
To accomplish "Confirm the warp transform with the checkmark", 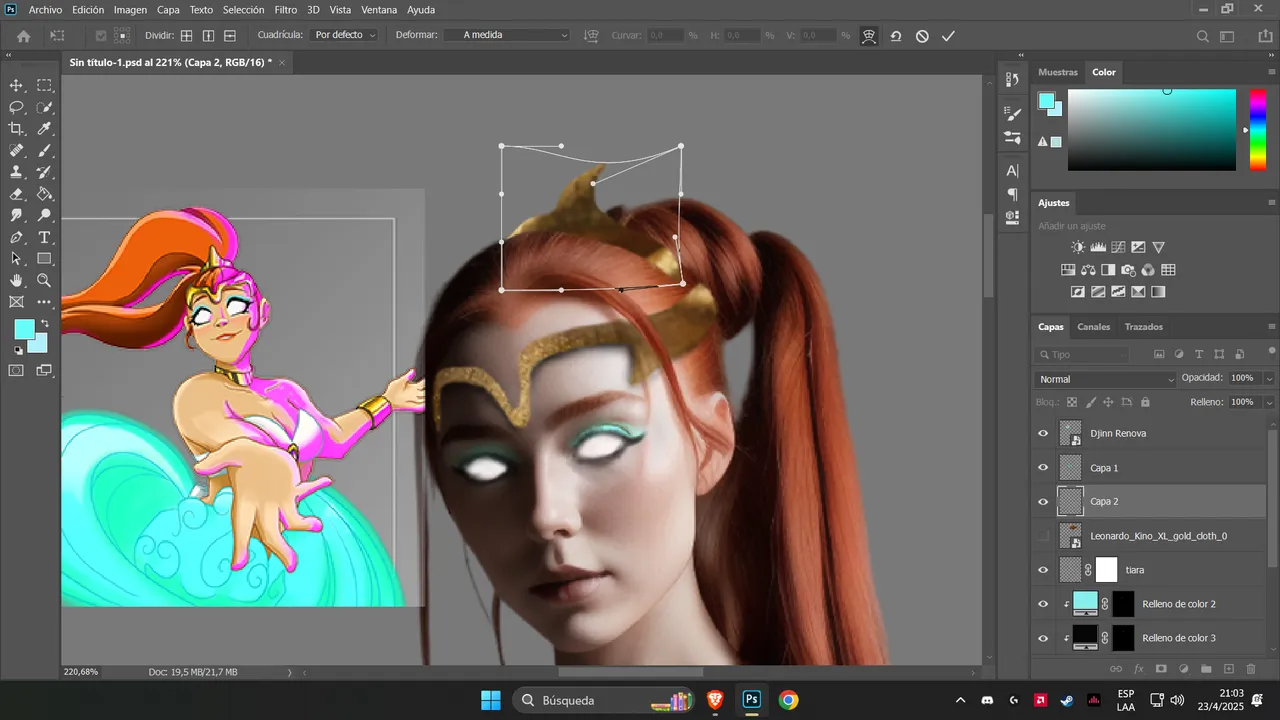I will (x=948, y=36).
